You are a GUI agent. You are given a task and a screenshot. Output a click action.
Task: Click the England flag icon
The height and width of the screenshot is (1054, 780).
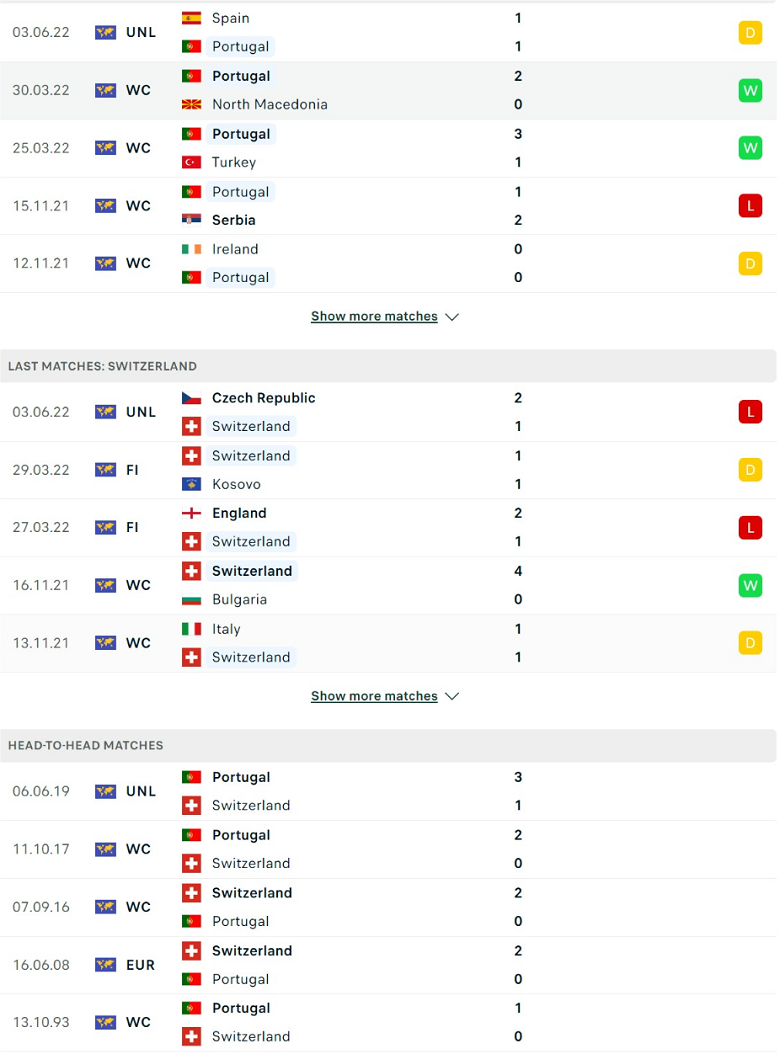[x=192, y=514]
